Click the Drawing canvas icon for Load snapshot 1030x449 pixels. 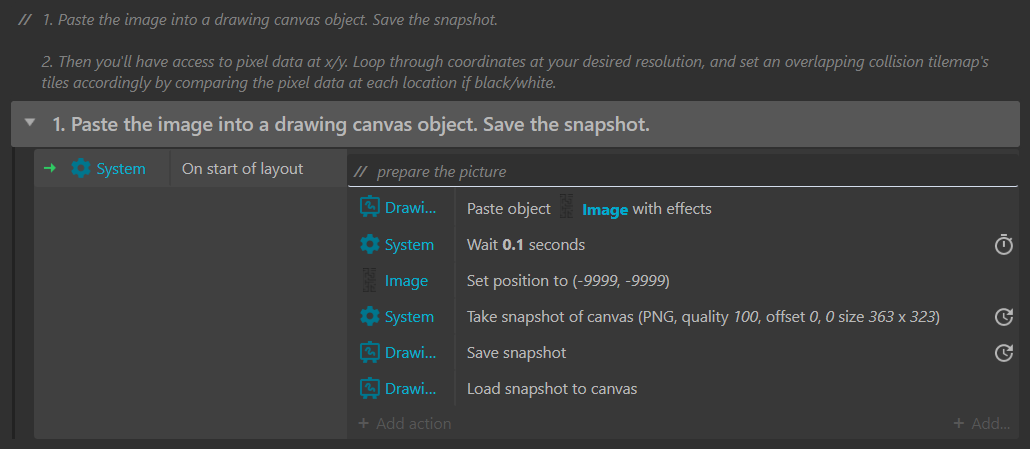click(370, 389)
